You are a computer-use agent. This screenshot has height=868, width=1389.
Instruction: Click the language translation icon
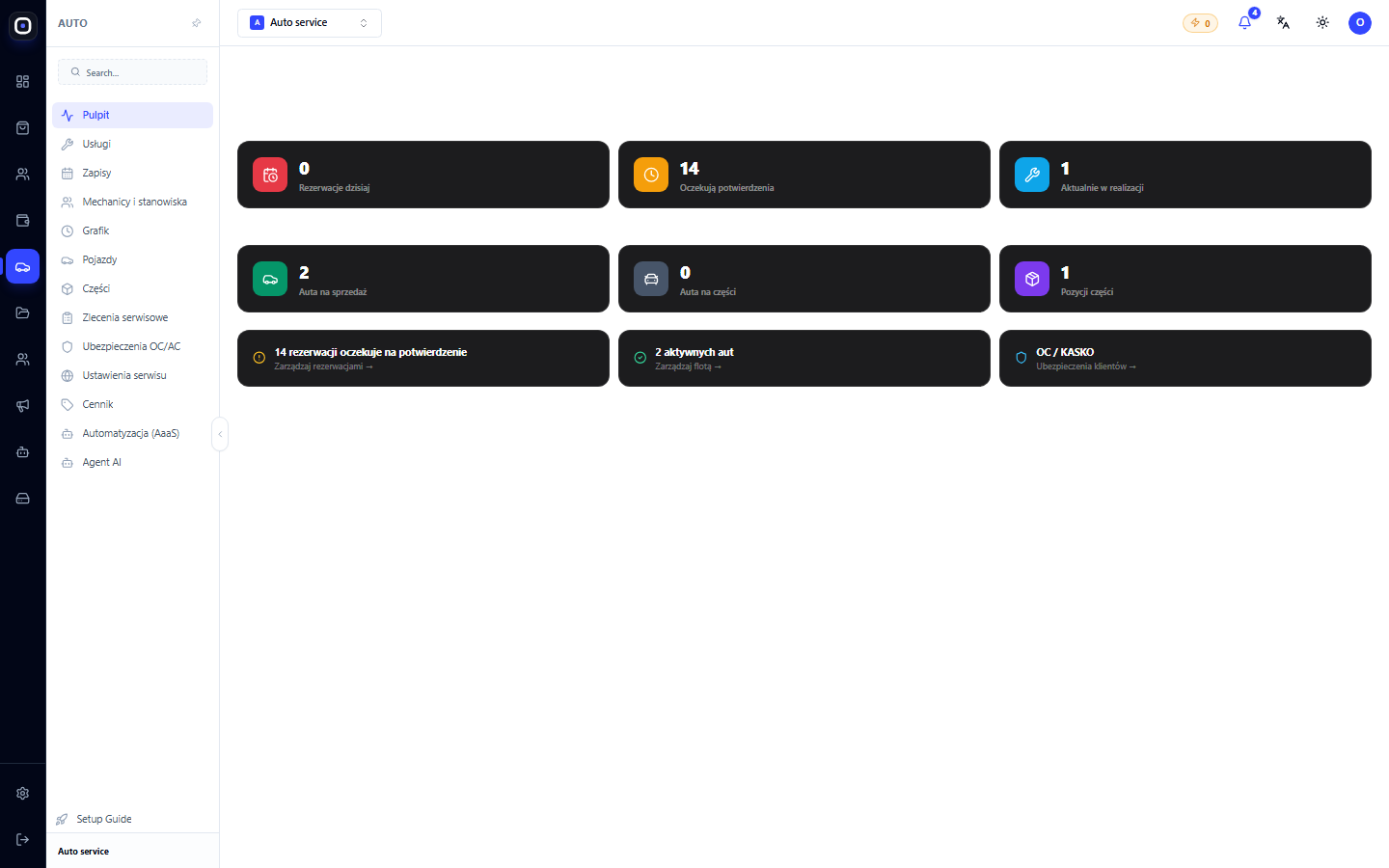(x=1283, y=22)
